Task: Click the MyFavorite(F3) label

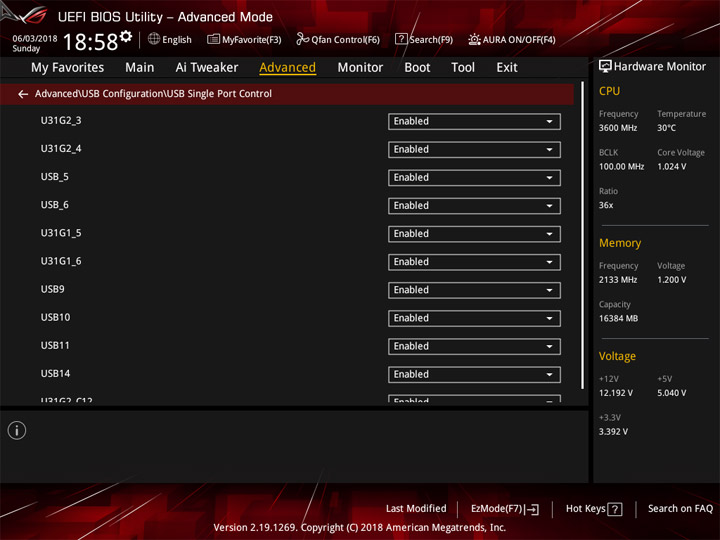Action: tap(252, 39)
